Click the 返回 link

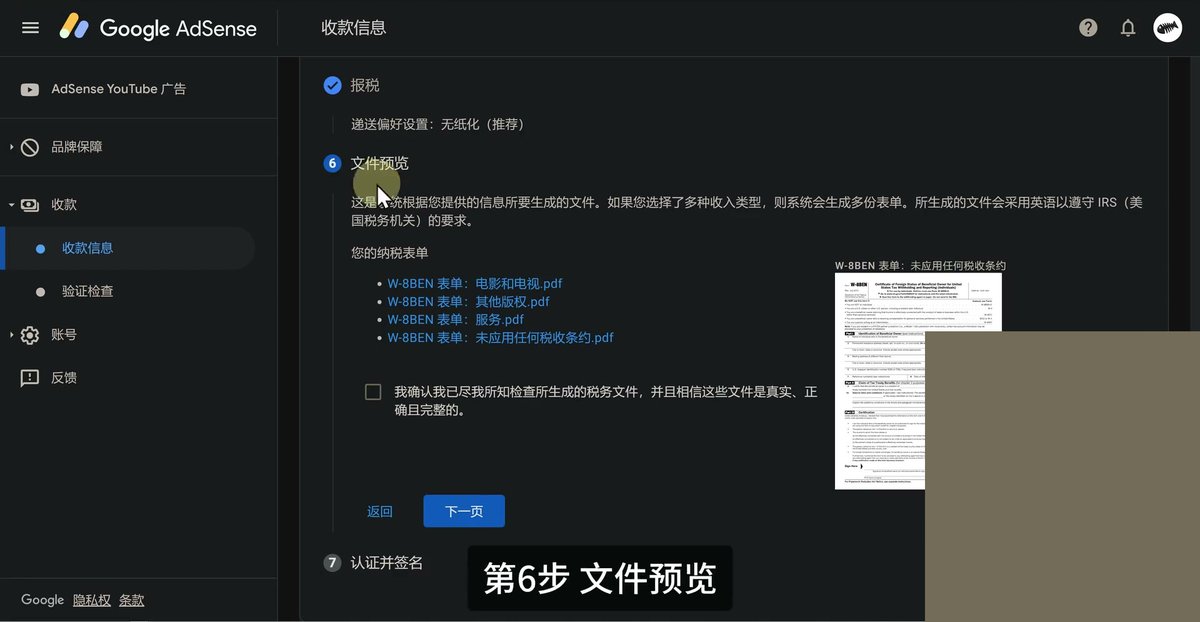380,511
